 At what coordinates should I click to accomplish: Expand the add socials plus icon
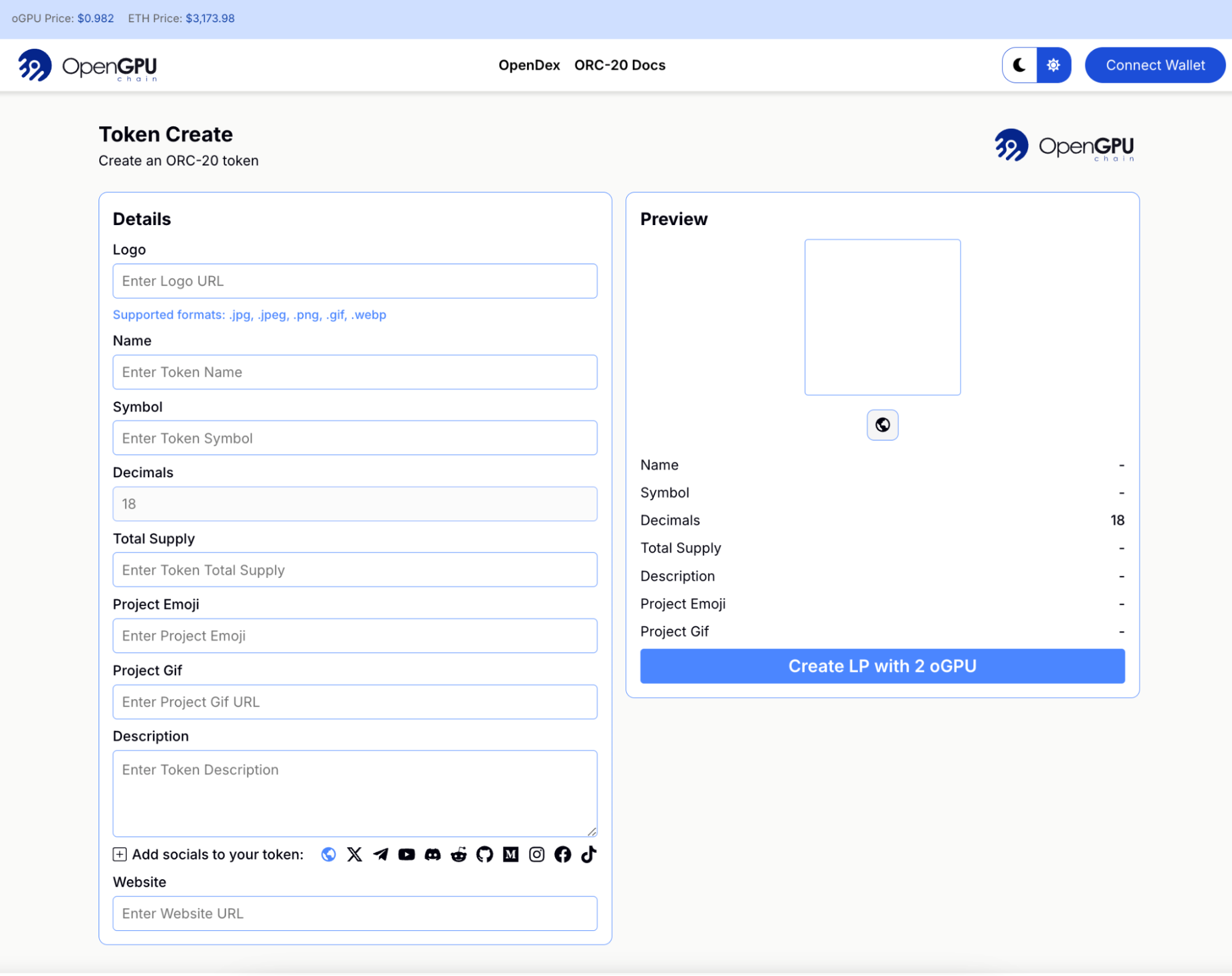tap(120, 854)
